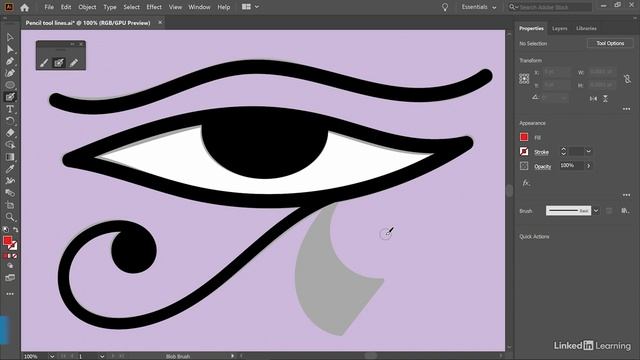Switch to the Layers tab
Viewport: 640px width, 360px height.
(560, 29)
